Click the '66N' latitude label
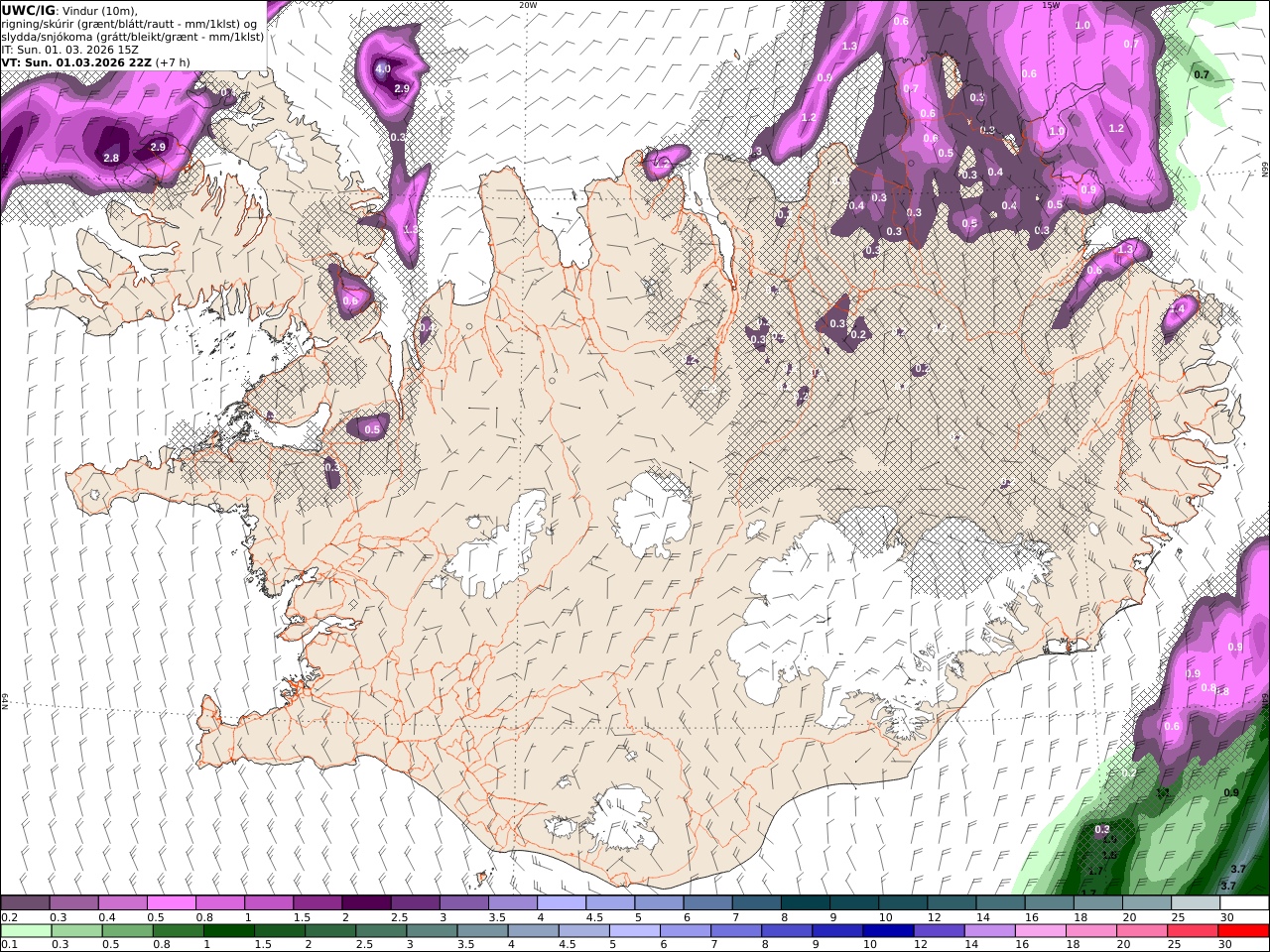Image resolution: width=1270 pixels, height=952 pixels. [x=1265, y=170]
